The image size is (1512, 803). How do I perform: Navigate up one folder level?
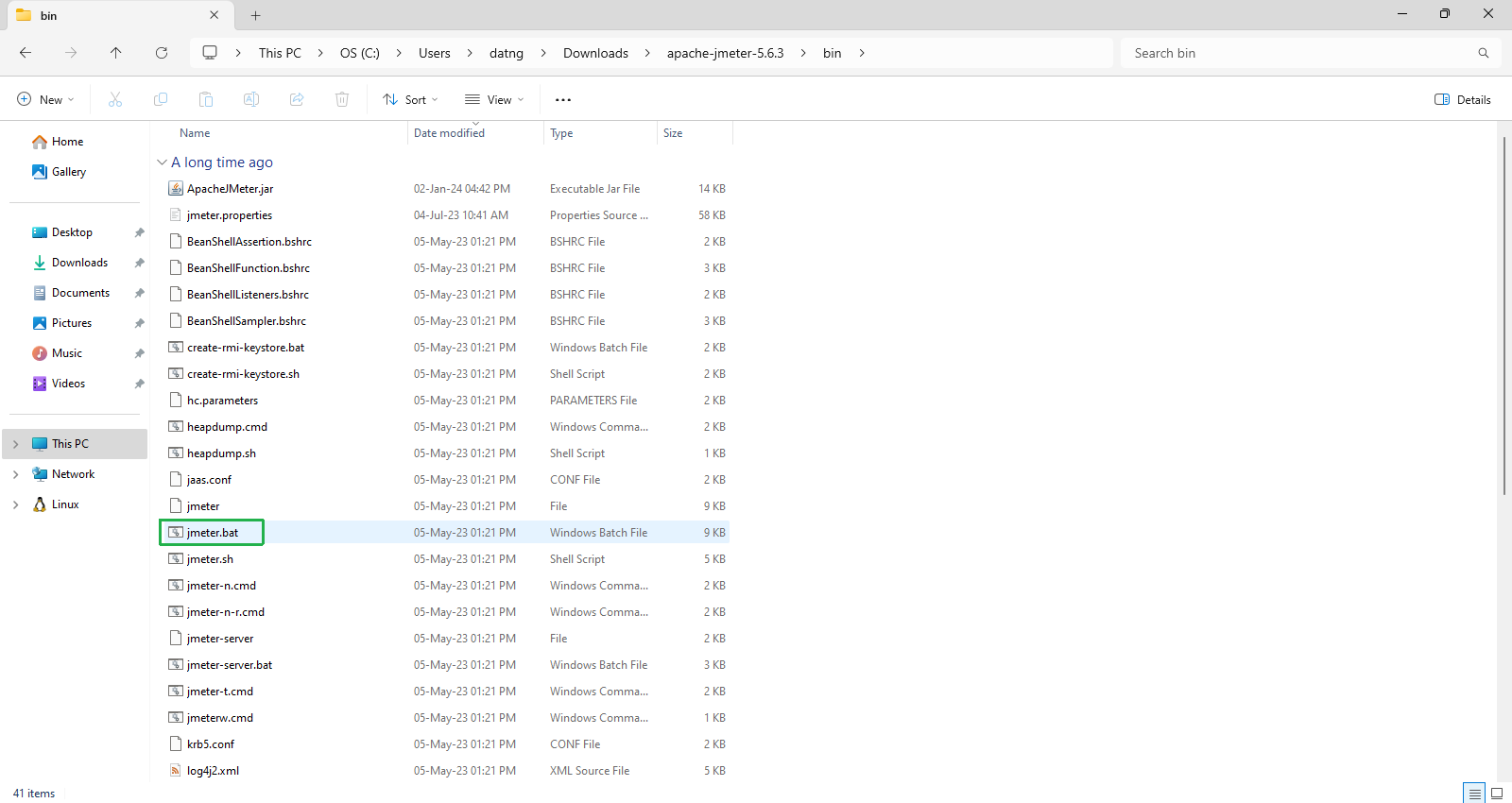(115, 53)
